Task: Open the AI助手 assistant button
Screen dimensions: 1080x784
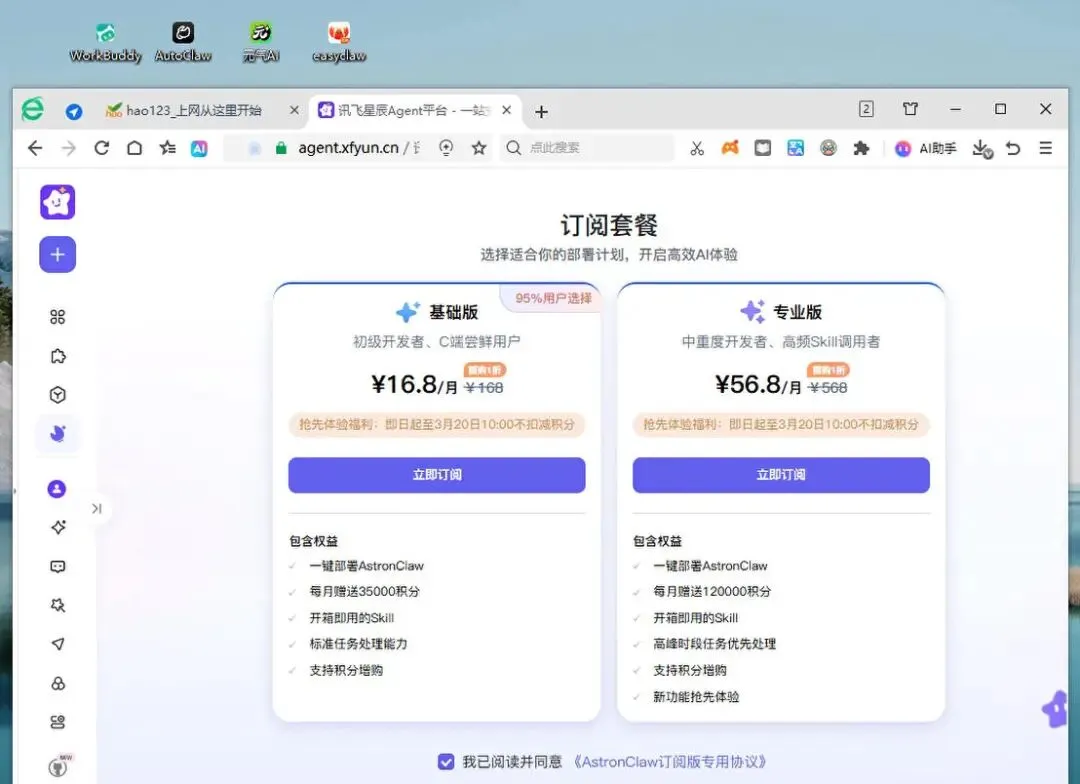Action: [926, 148]
